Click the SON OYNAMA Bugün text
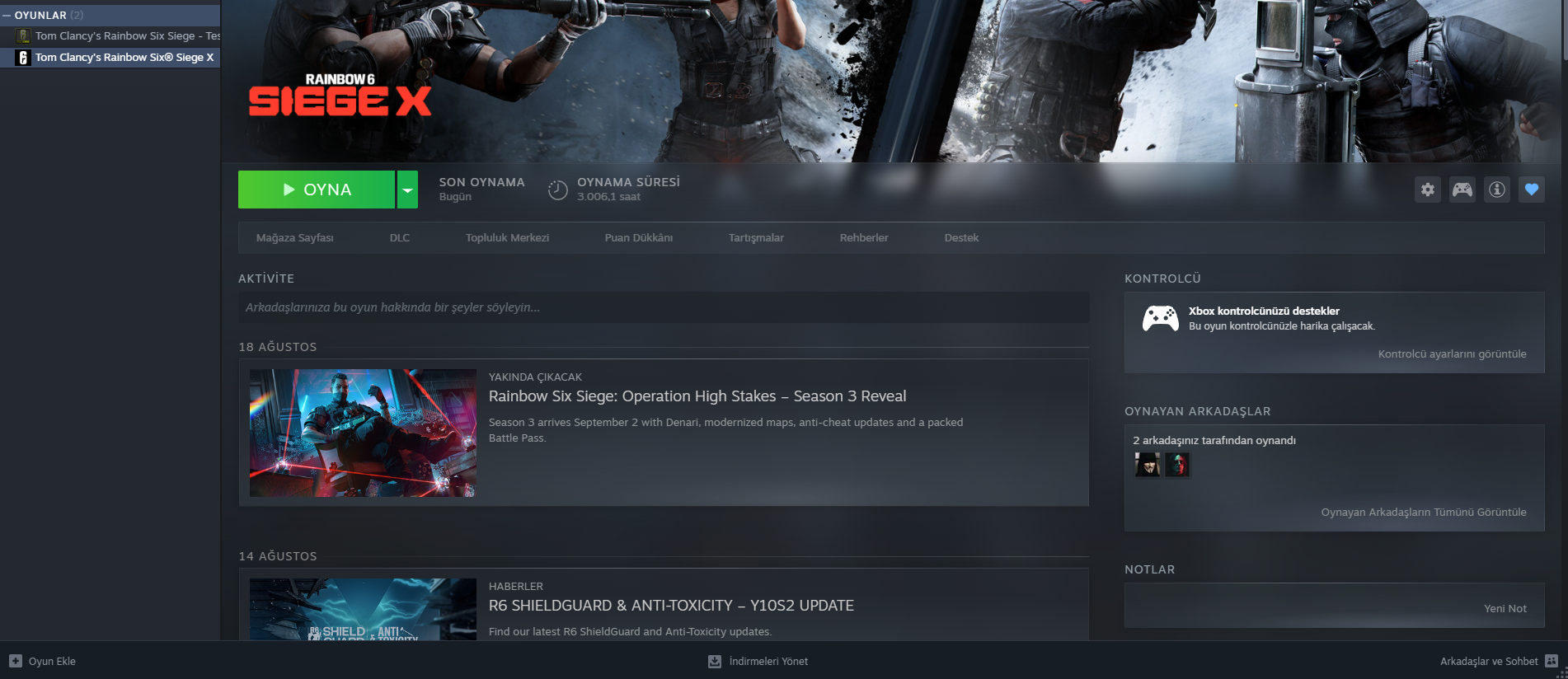 pyautogui.click(x=481, y=189)
